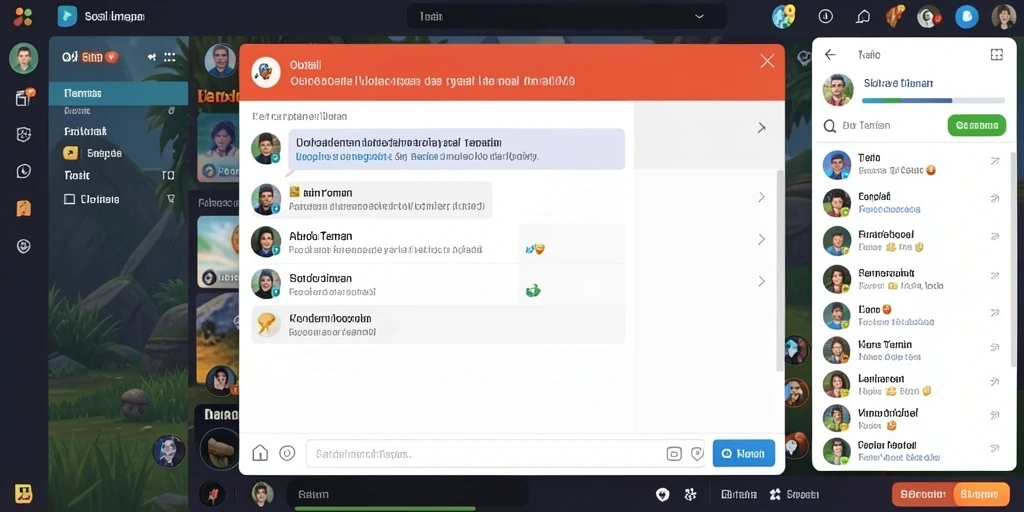Click the grid dots icon in left panel header
The image size is (1024, 512).
coord(170,57)
